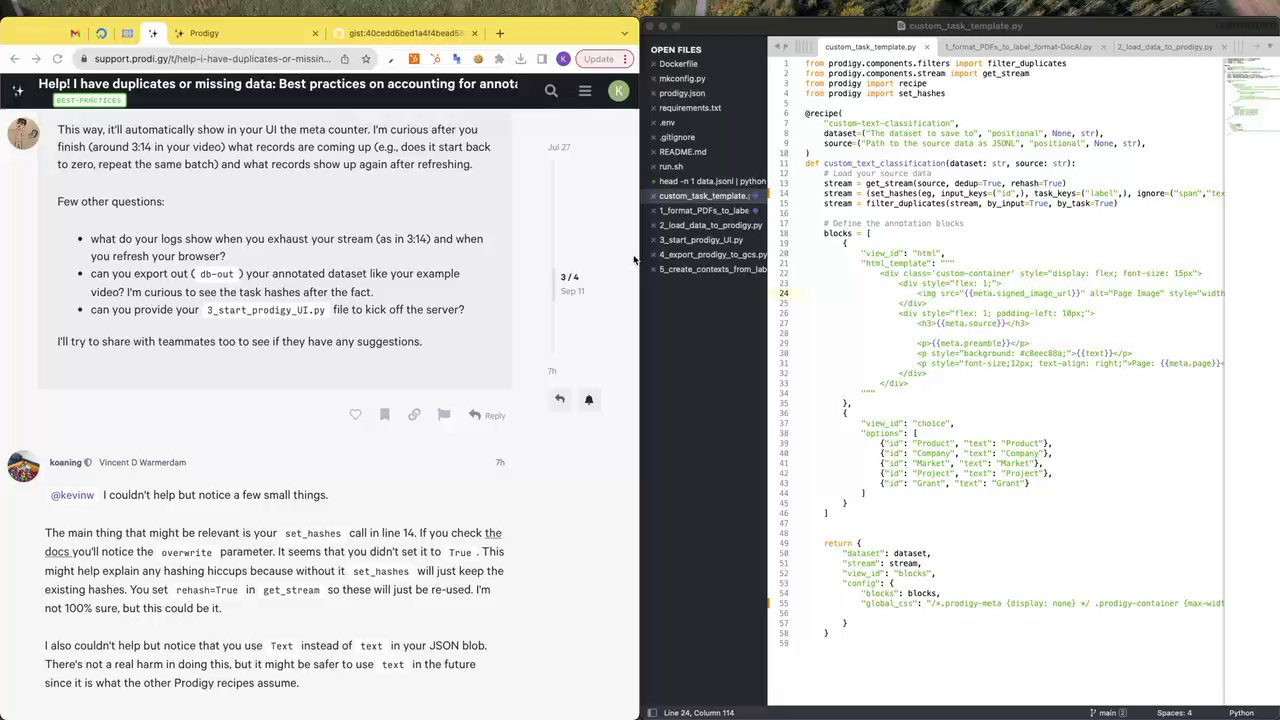The image size is (1280, 720).
Task: Open the forum hamburger menu
Action: [585, 91]
